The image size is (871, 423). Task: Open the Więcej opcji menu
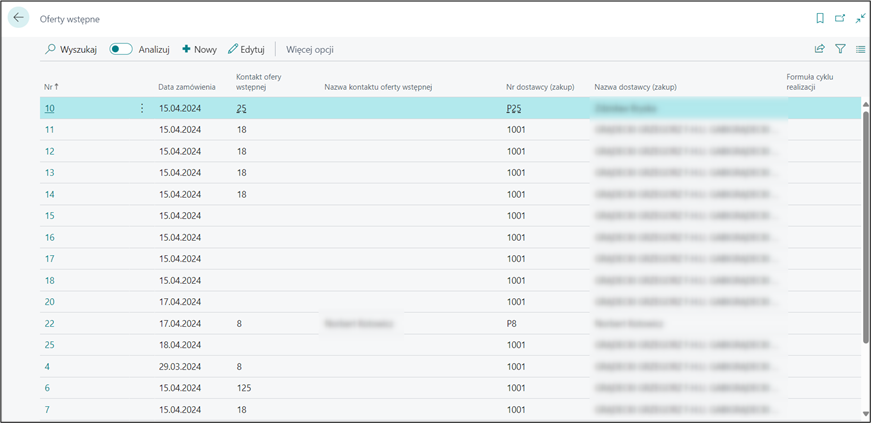coord(310,49)
